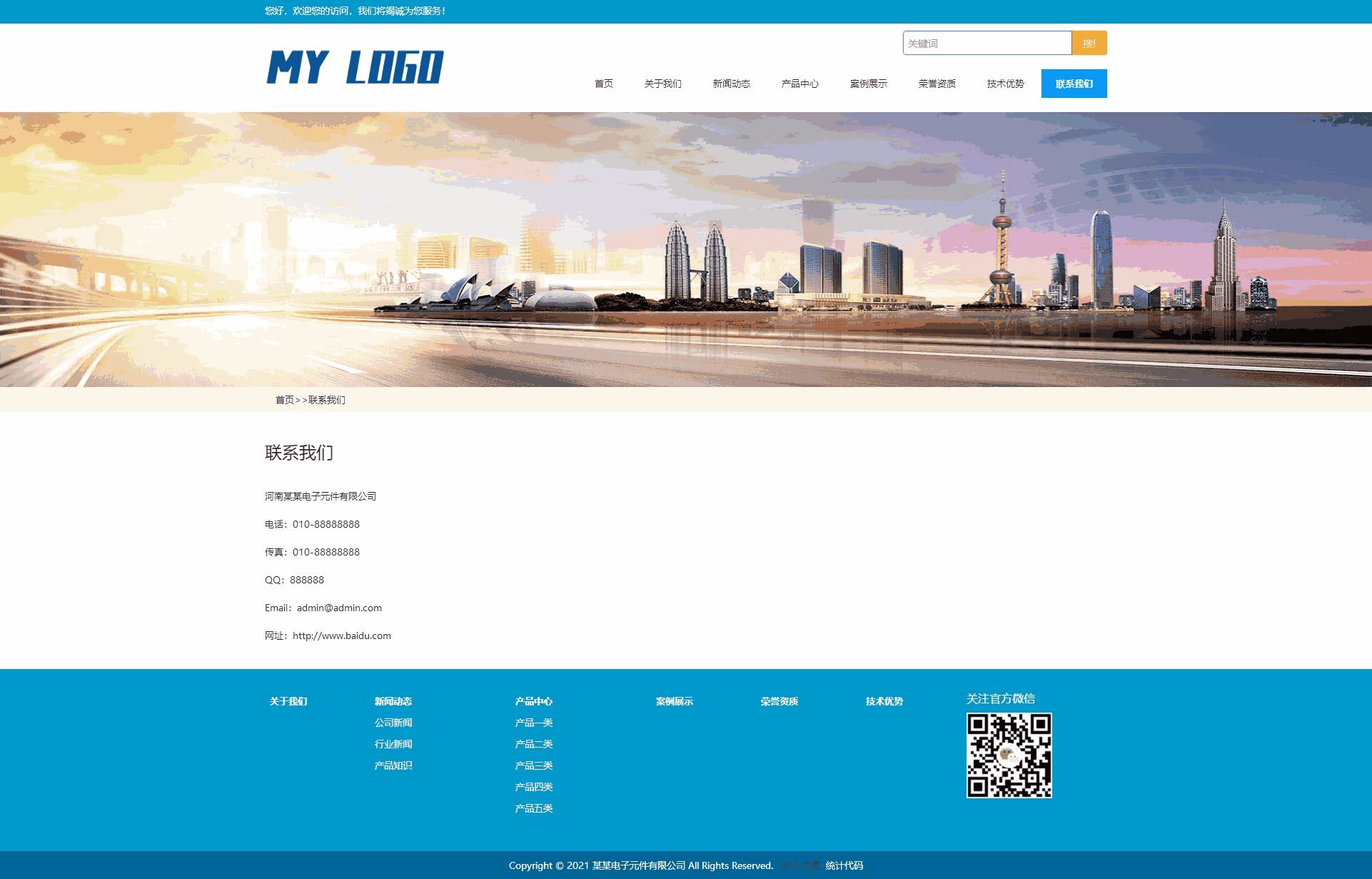Open the 案例展示 page
1372x879 pixels.
tap(868, 83)
